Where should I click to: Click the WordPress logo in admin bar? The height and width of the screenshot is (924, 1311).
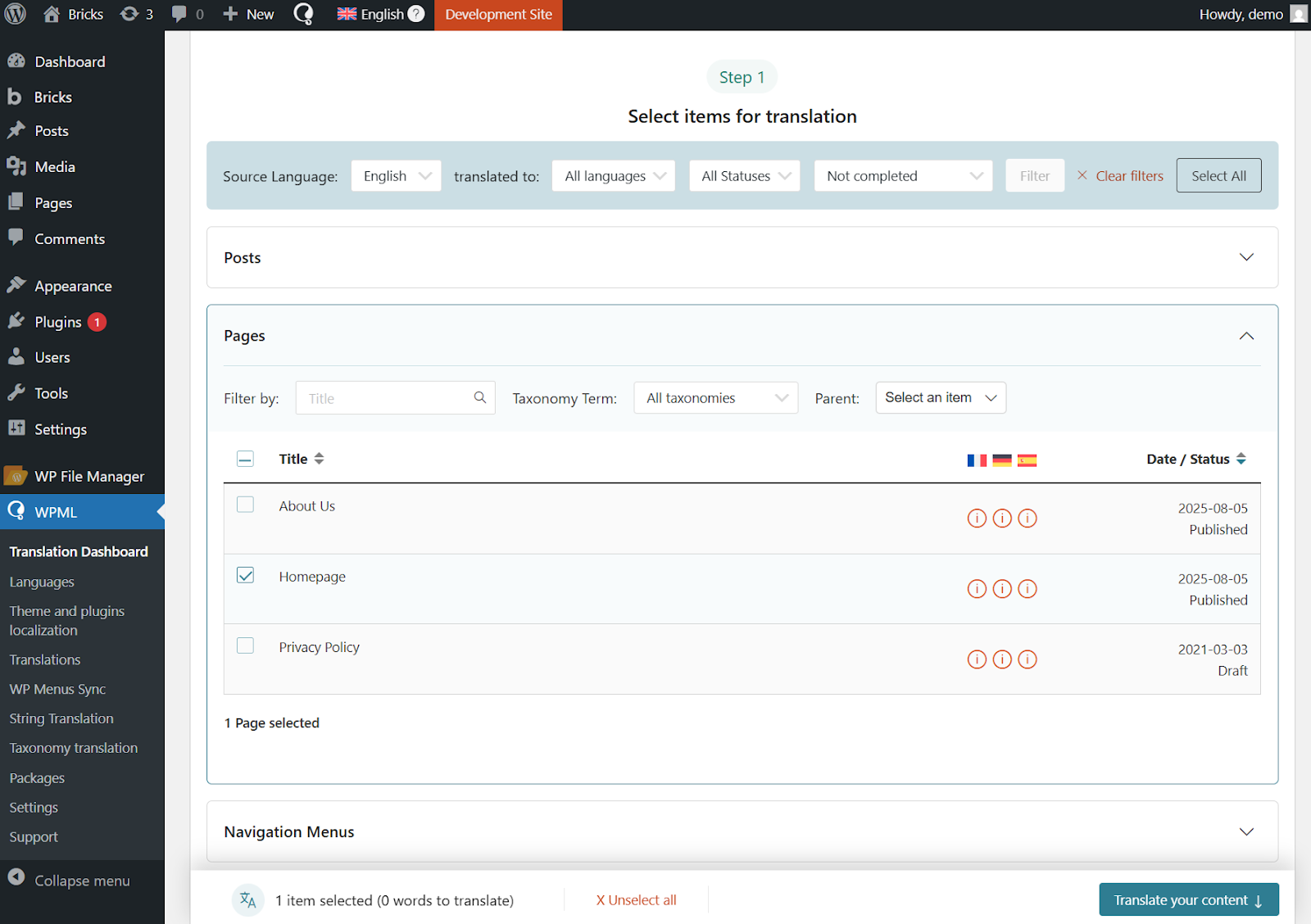coord(16,14)
